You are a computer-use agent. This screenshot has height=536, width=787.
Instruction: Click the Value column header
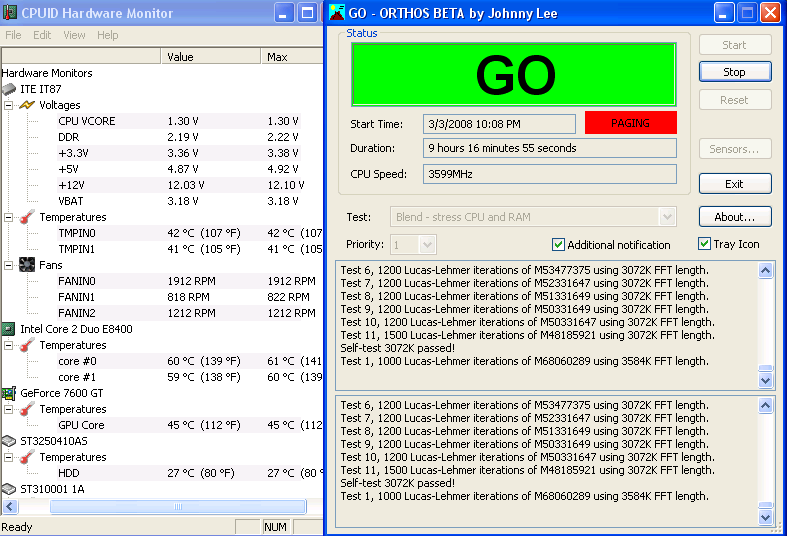211,57
